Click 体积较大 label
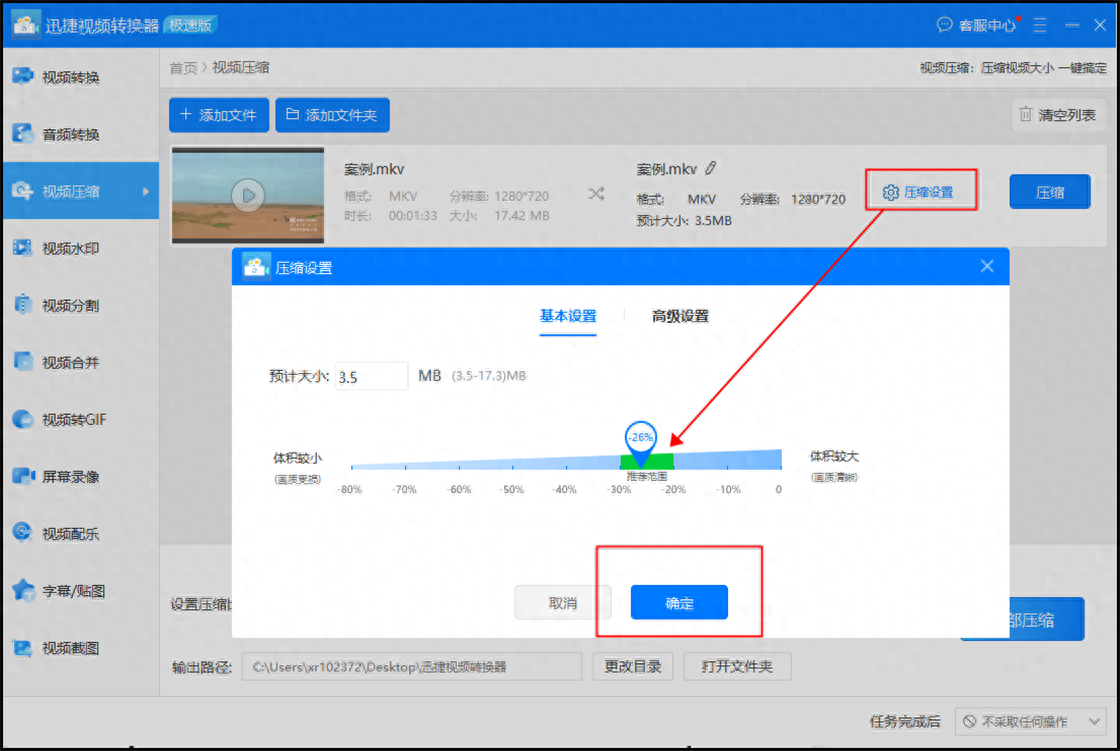This screenshot has width=1120, height=751. coord(834,456)
